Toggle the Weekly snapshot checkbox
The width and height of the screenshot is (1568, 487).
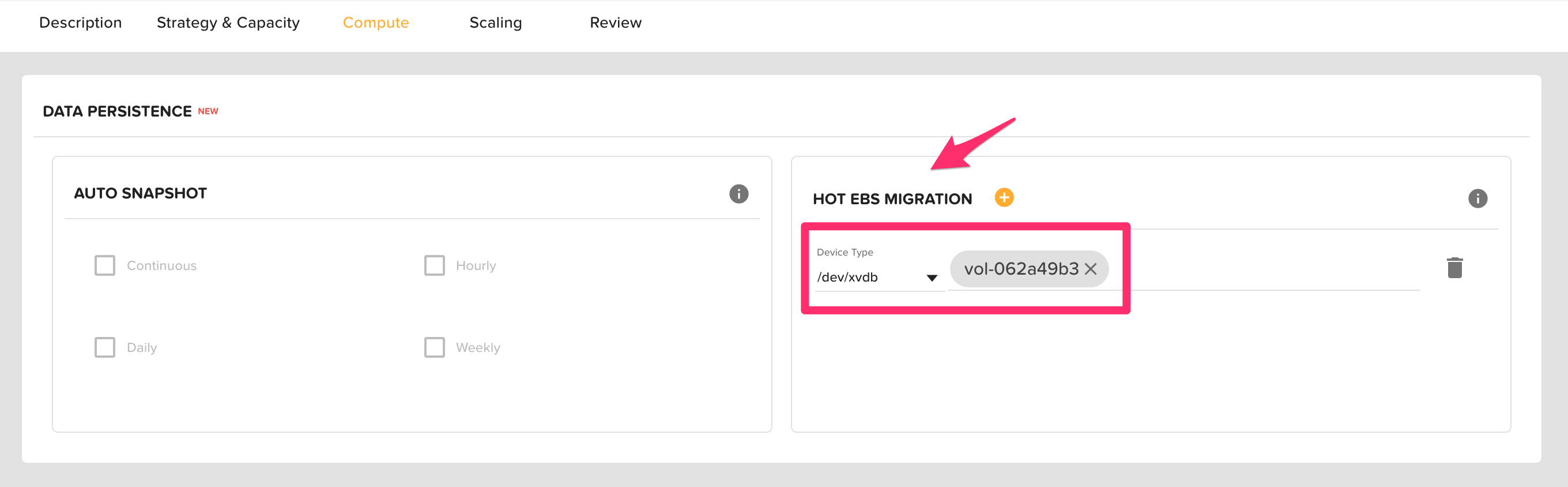point(434,347)
